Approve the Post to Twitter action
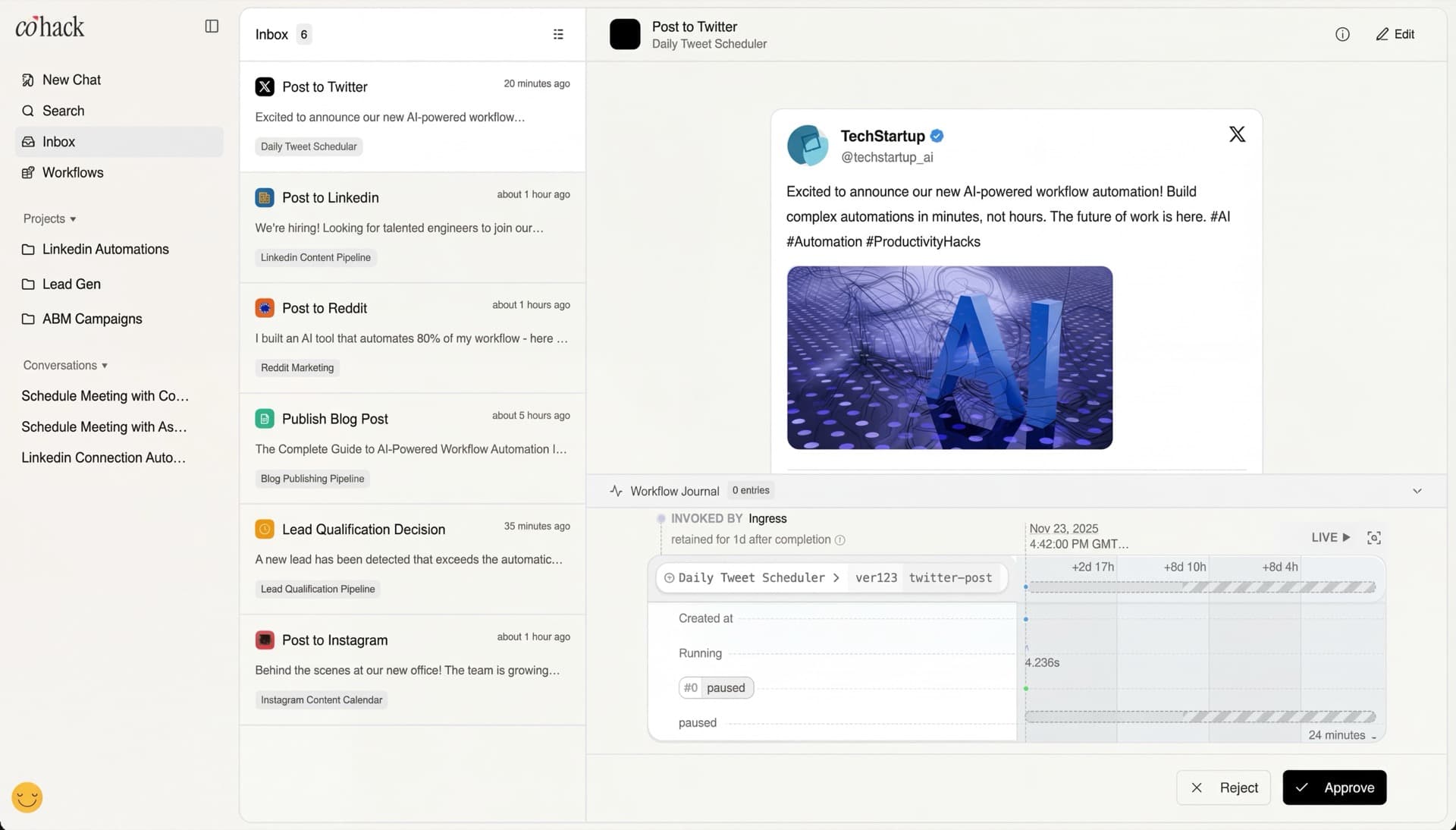This screenshot has width=1456, height=830. pyautogui.click(x=1335, y=788)
